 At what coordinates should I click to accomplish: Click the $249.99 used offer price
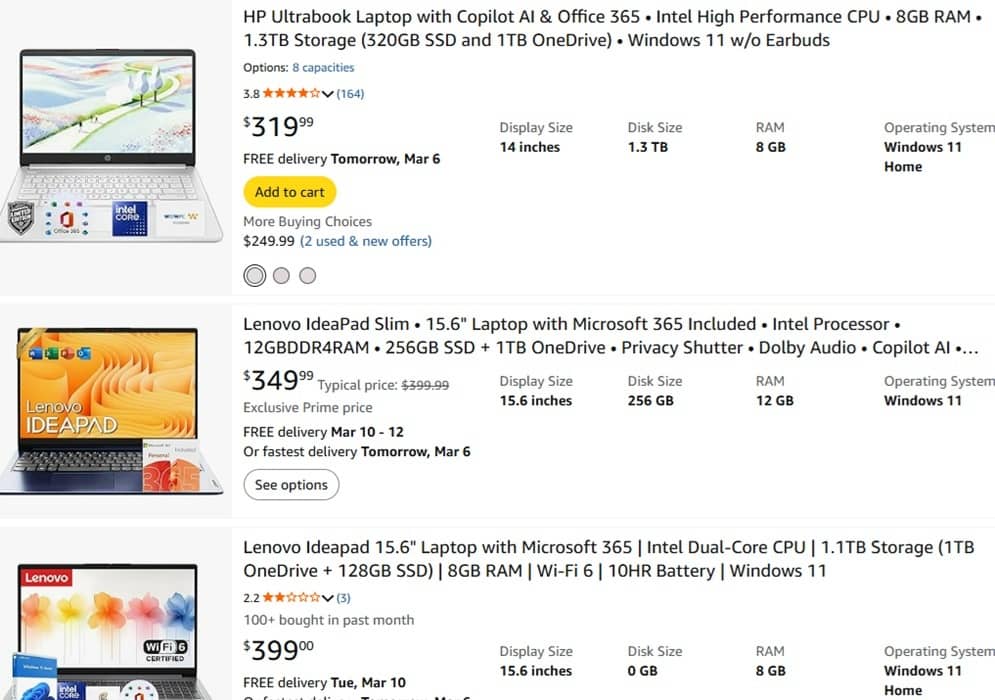pos(267,241)
